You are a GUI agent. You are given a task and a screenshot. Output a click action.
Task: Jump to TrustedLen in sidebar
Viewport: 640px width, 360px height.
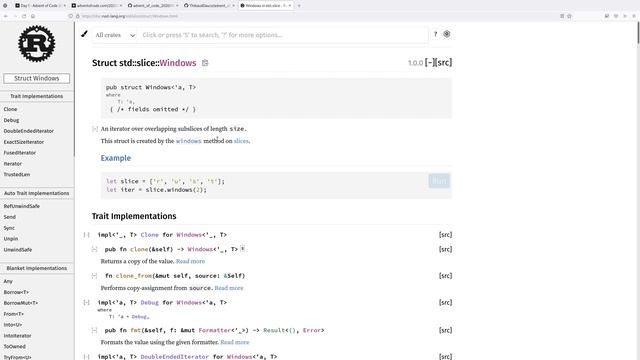(x=17, y=174)
